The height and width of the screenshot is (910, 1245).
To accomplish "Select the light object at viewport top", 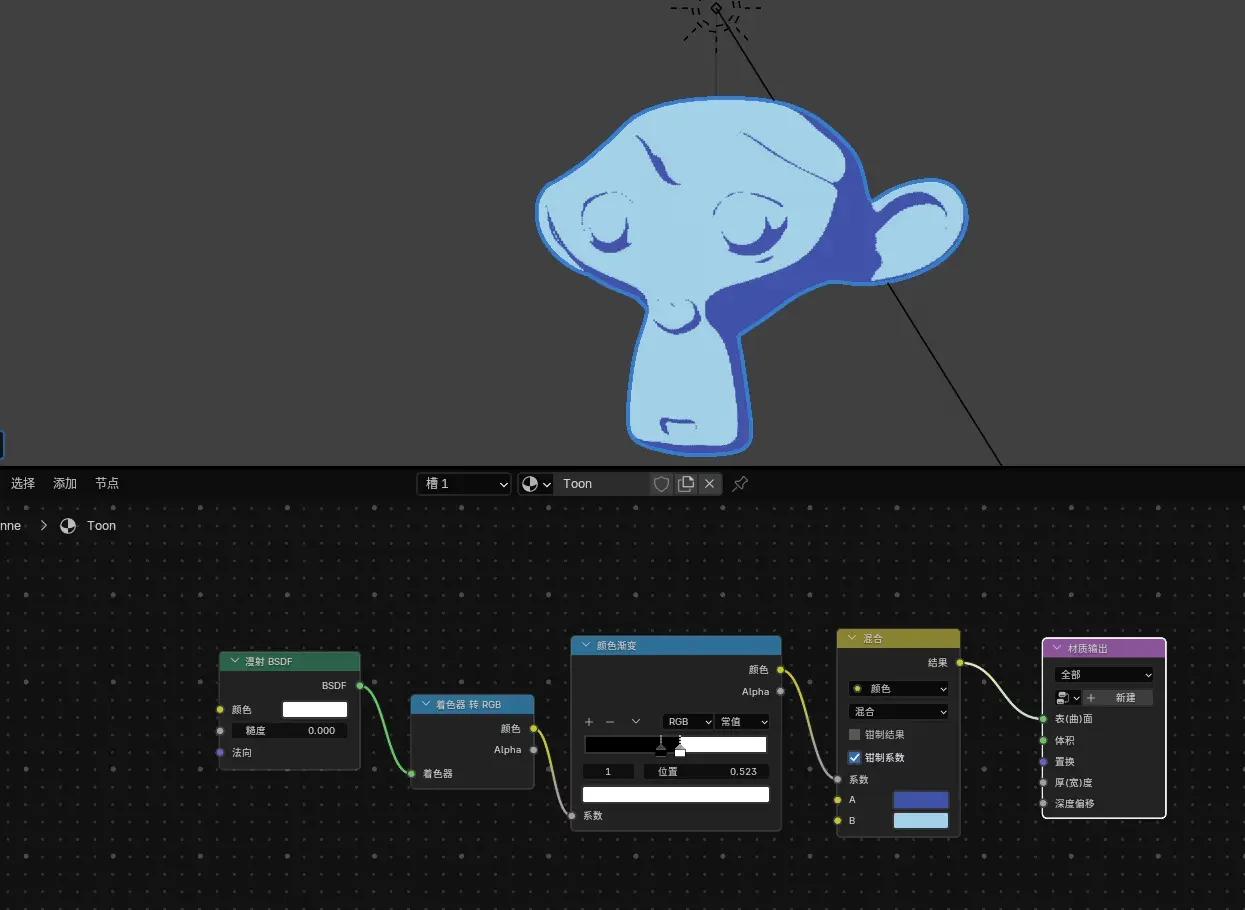I will click(x=716, y=10).
